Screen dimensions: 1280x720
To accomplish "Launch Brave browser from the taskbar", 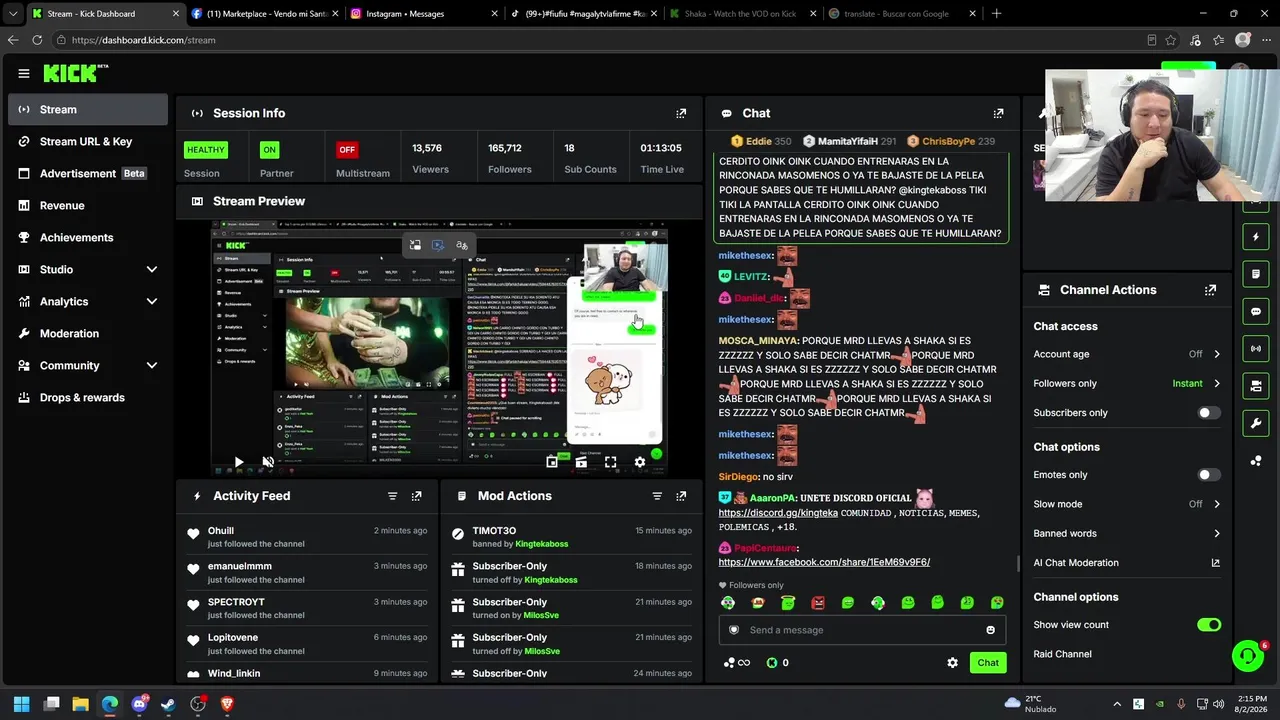I will click(x=227, y=704).
